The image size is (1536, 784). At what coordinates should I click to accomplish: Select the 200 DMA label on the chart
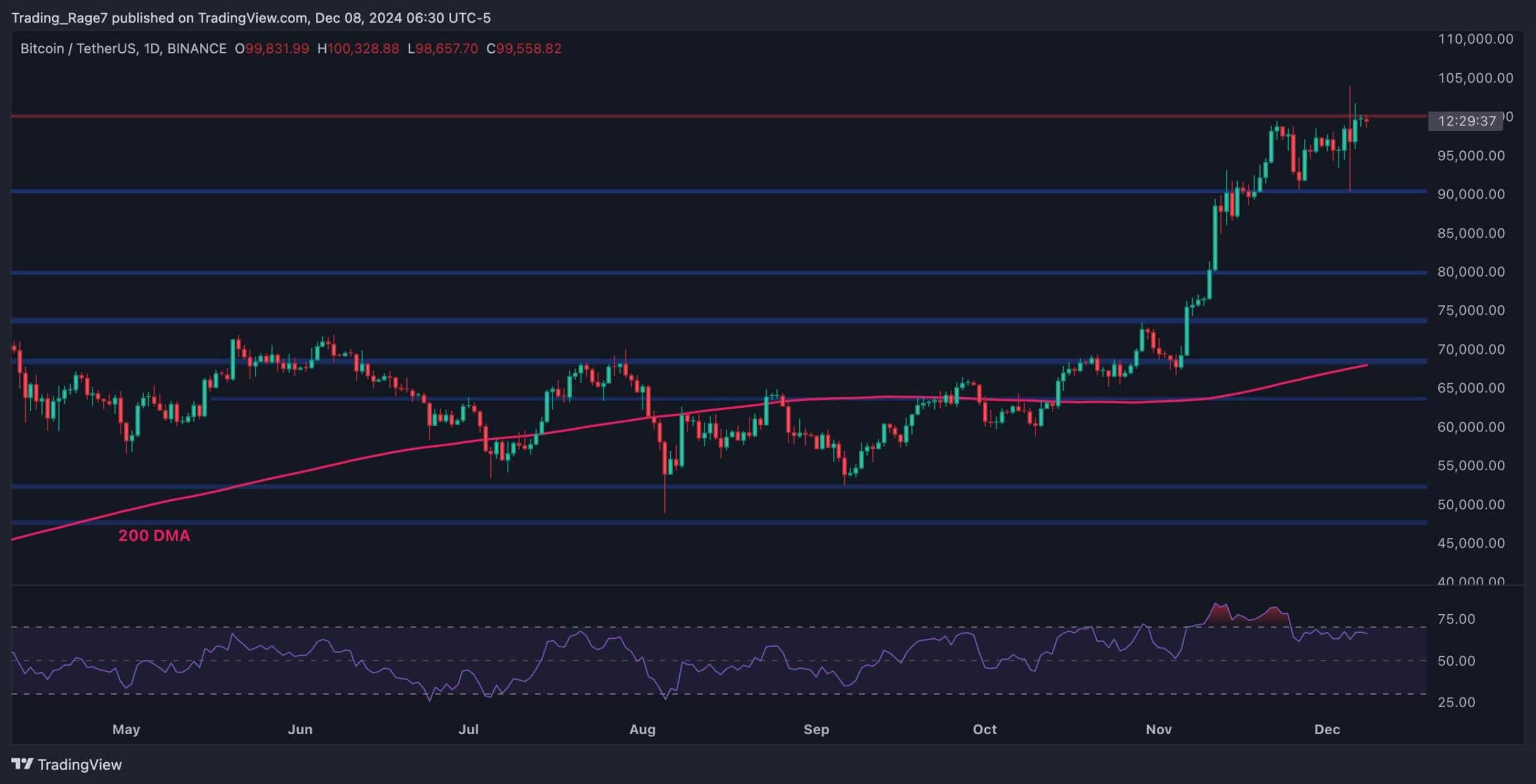(x=154, y=536)
